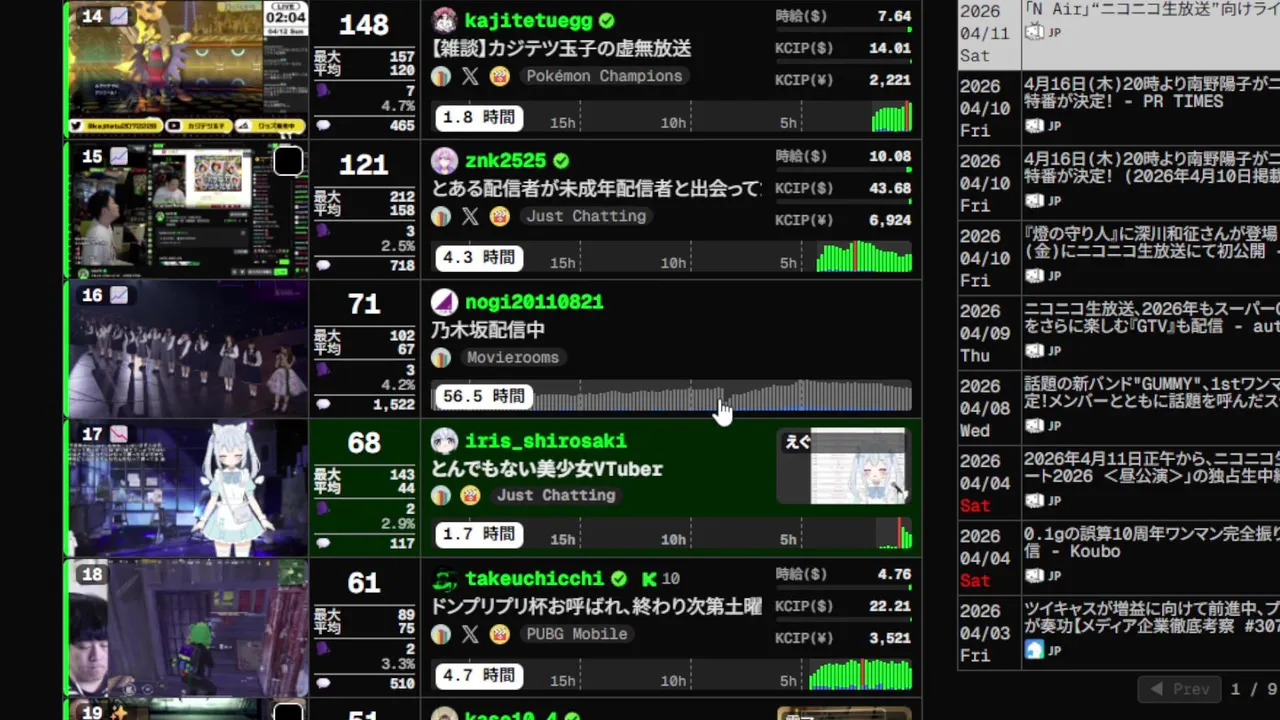Viewport: 1280px width, 720px height.
Task: Open channel iris_shirosaki link
Action: pos(545,441)
